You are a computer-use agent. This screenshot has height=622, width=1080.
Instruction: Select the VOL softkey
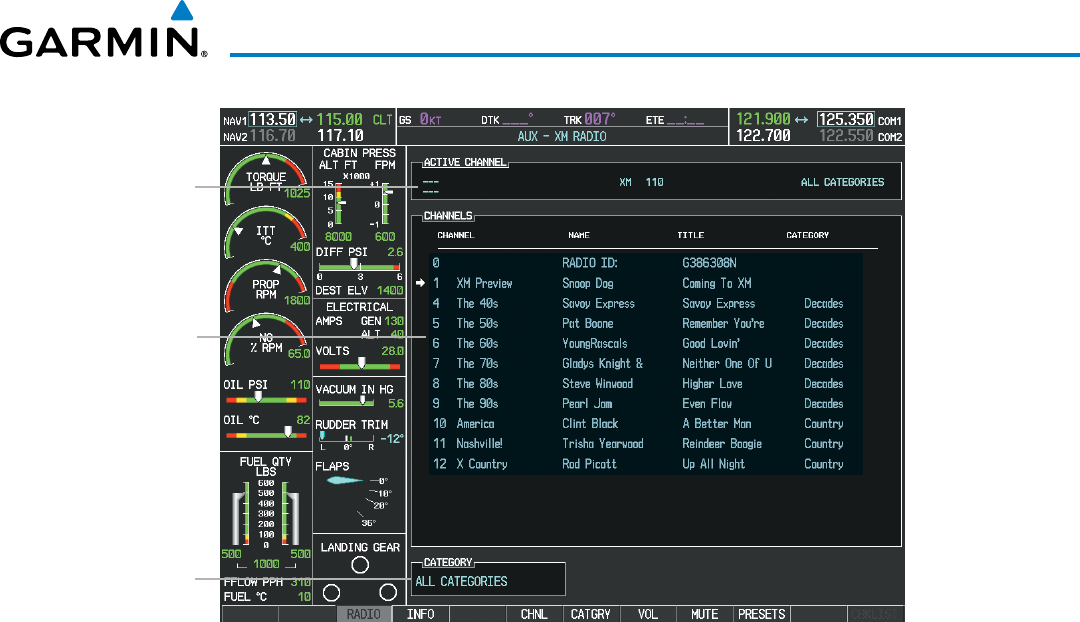647,614
